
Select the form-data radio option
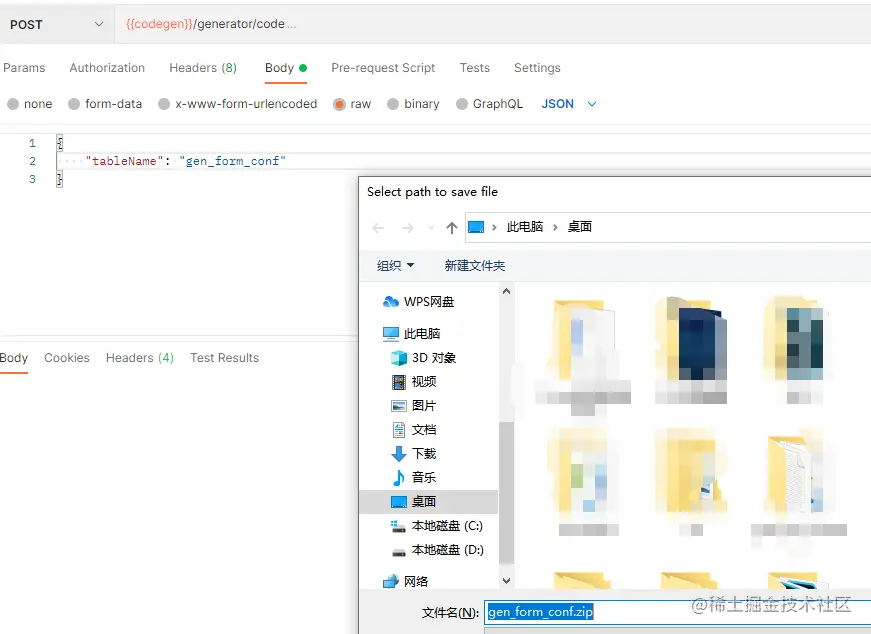tap(74, 104)
